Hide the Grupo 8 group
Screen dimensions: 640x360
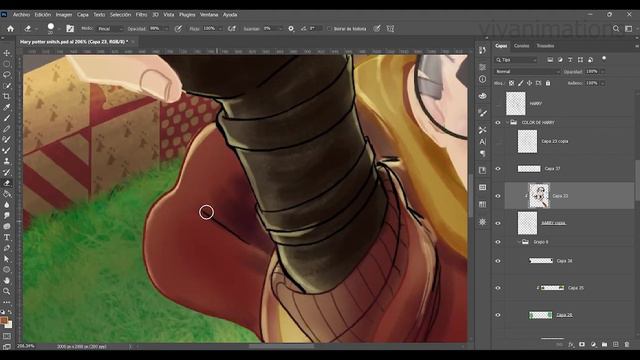(x=498, y=242)
